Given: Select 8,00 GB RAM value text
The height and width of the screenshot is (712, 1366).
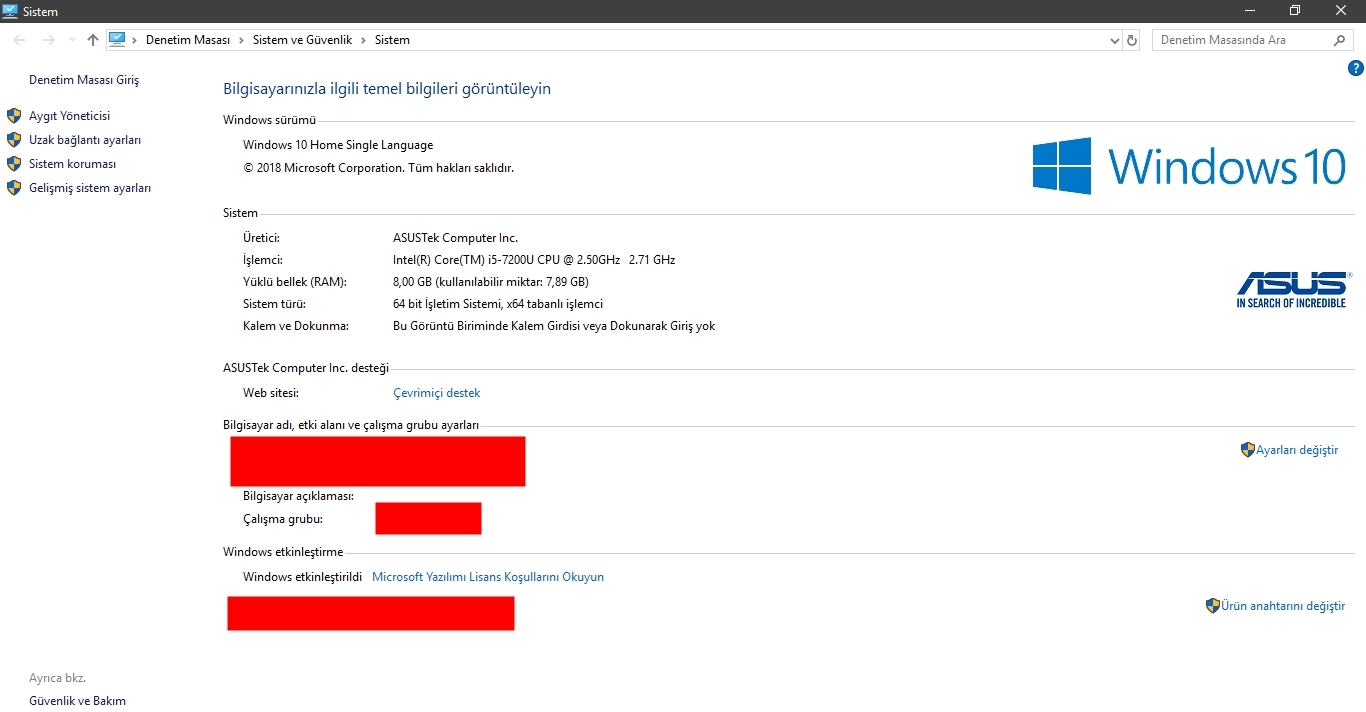Looking at the screenshot, I should point(491,282).
